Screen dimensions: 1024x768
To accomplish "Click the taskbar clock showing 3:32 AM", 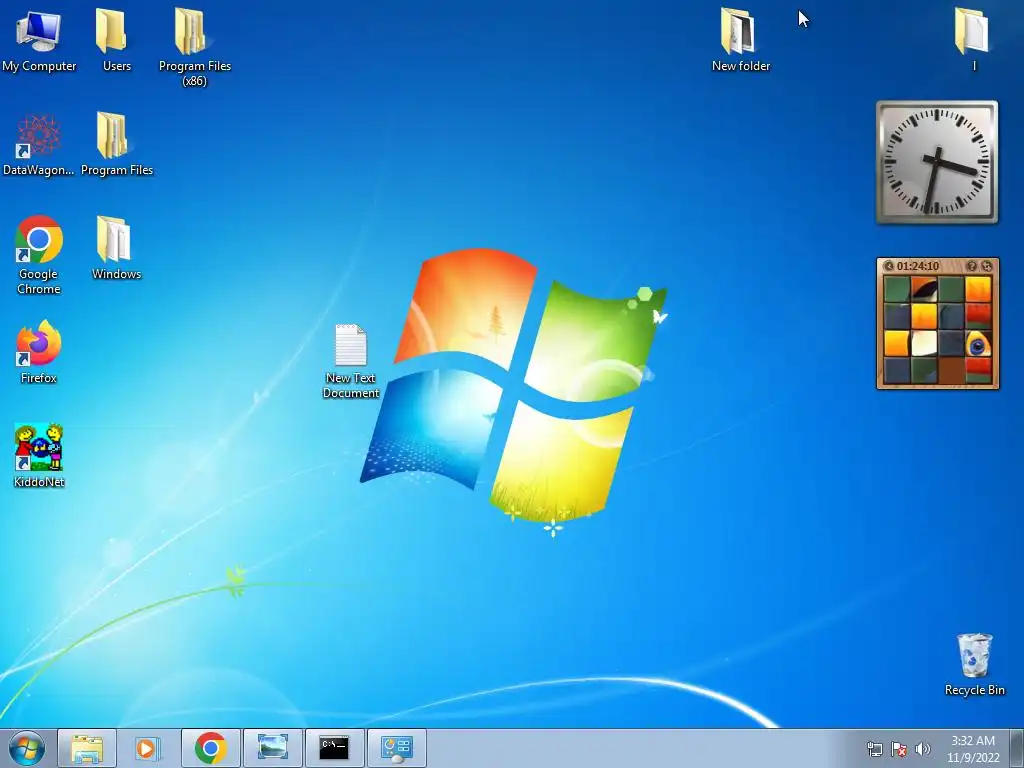I will (x=973, y=749).
